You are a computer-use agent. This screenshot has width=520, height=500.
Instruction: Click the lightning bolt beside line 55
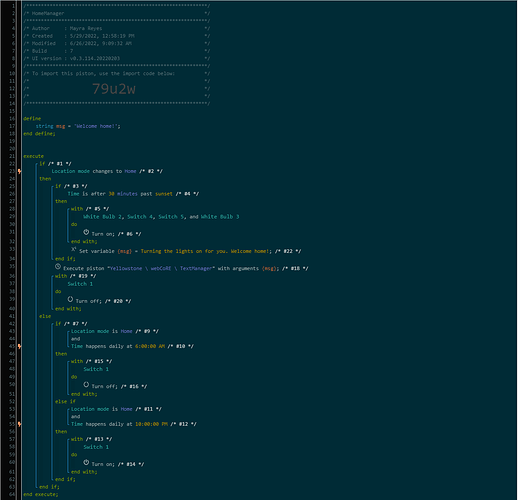click(20, 424)
